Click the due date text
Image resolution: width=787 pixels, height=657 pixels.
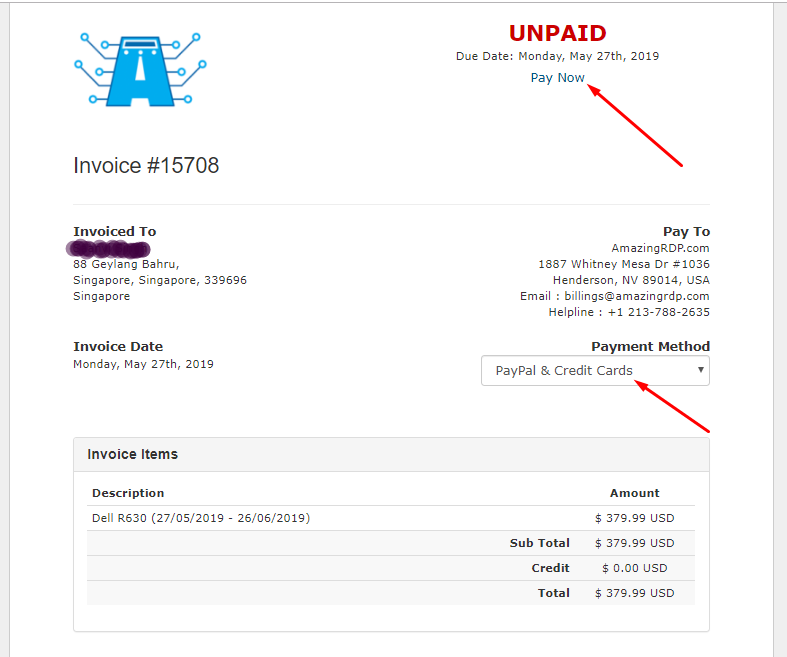click(x=557, y=56)
